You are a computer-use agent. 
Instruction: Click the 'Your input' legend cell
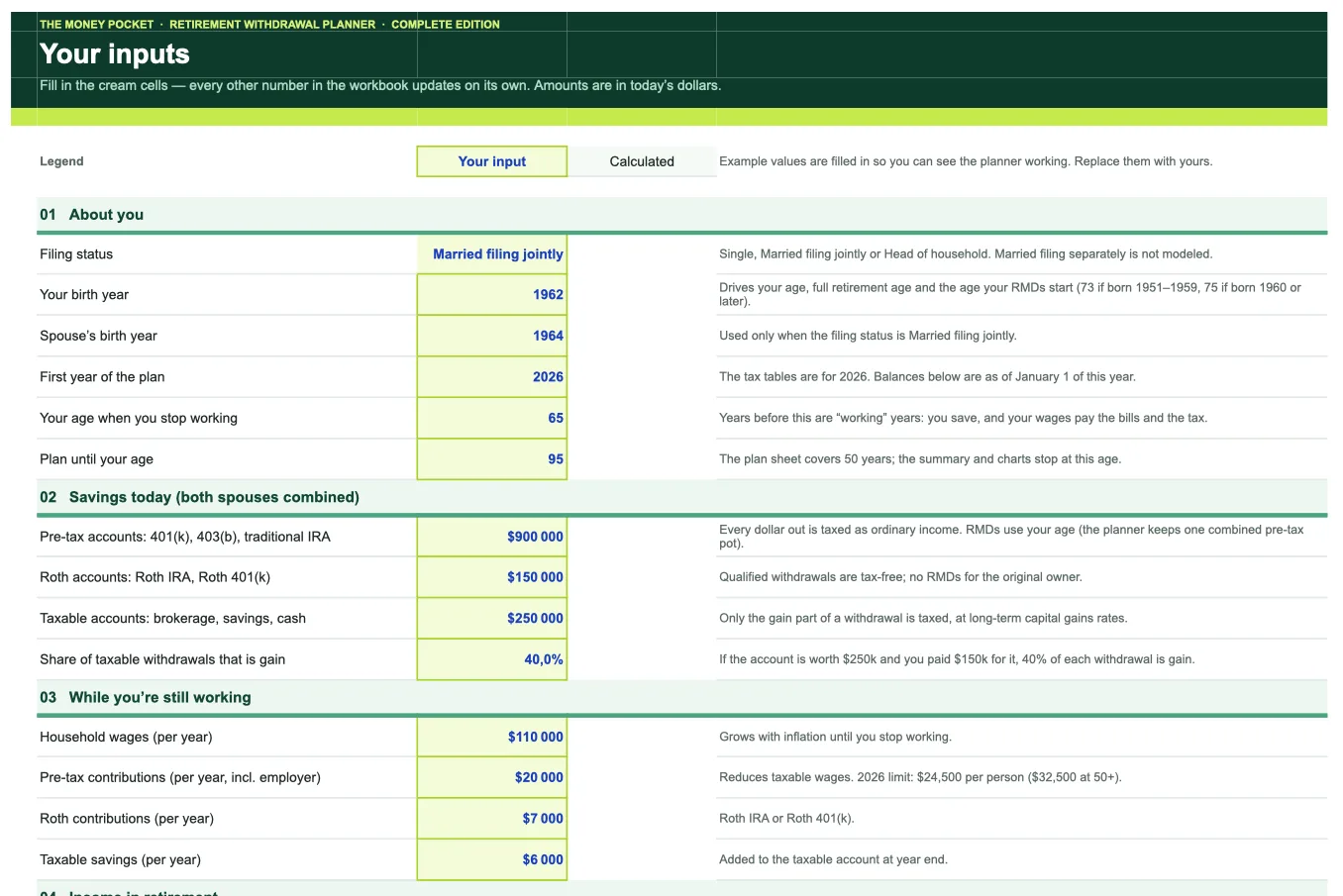pos(492,161)
